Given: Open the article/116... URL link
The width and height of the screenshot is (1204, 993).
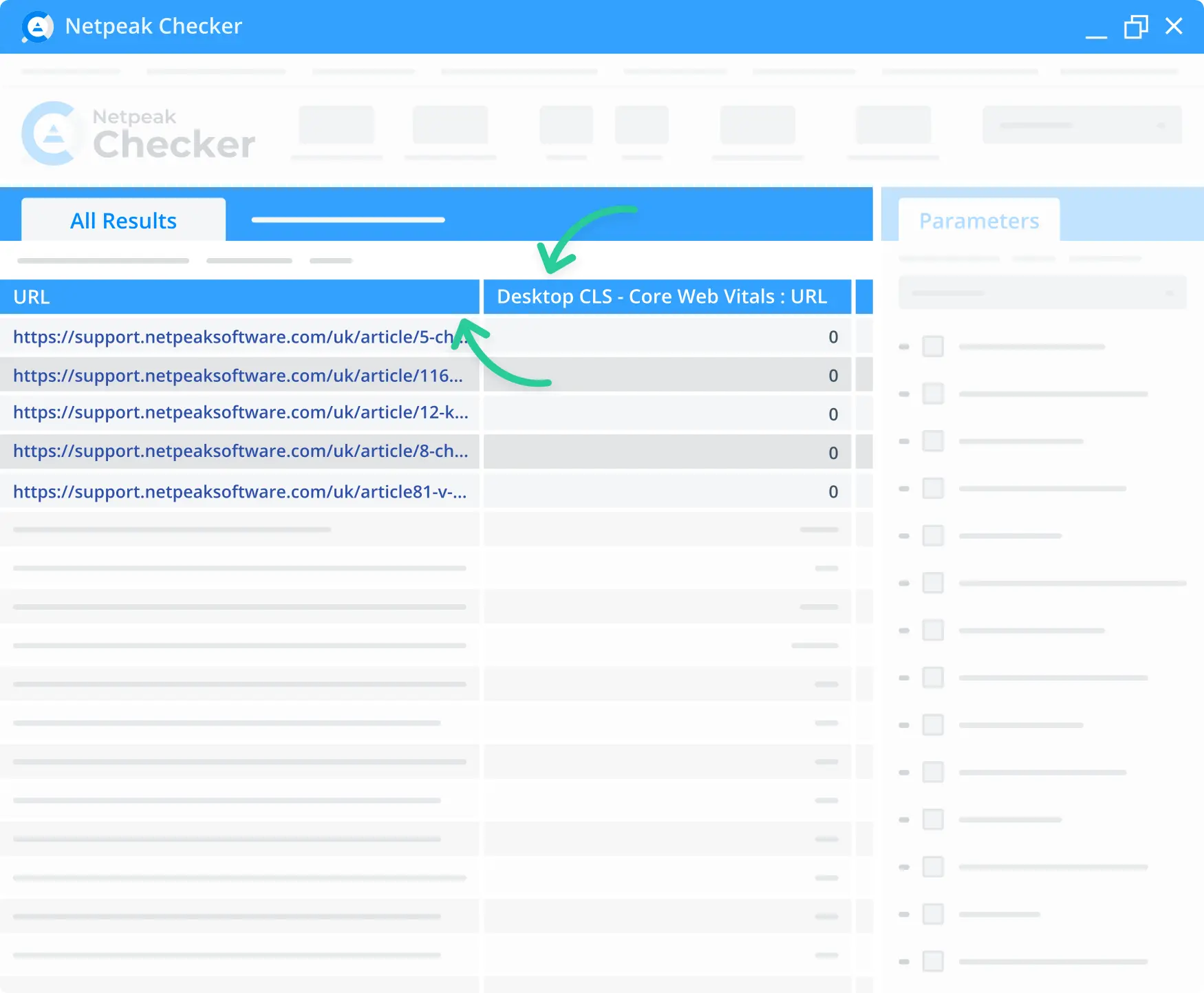Looking at the screenshot, I should 238,375.
